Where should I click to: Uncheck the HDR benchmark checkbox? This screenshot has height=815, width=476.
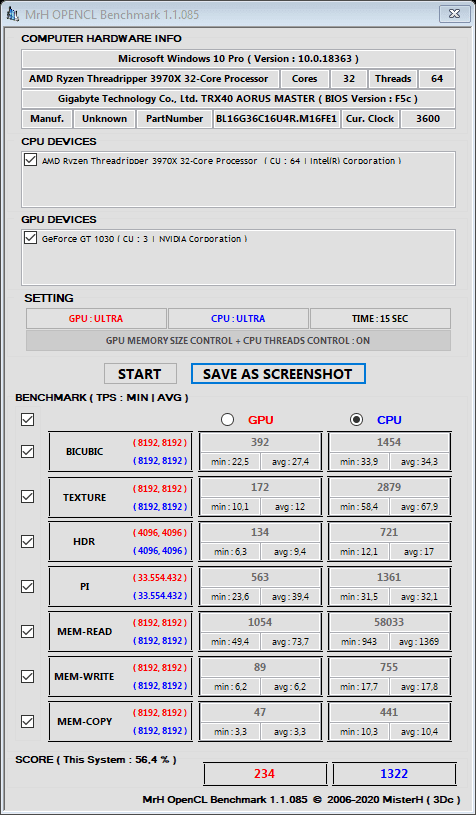click(x=28, y=541)
